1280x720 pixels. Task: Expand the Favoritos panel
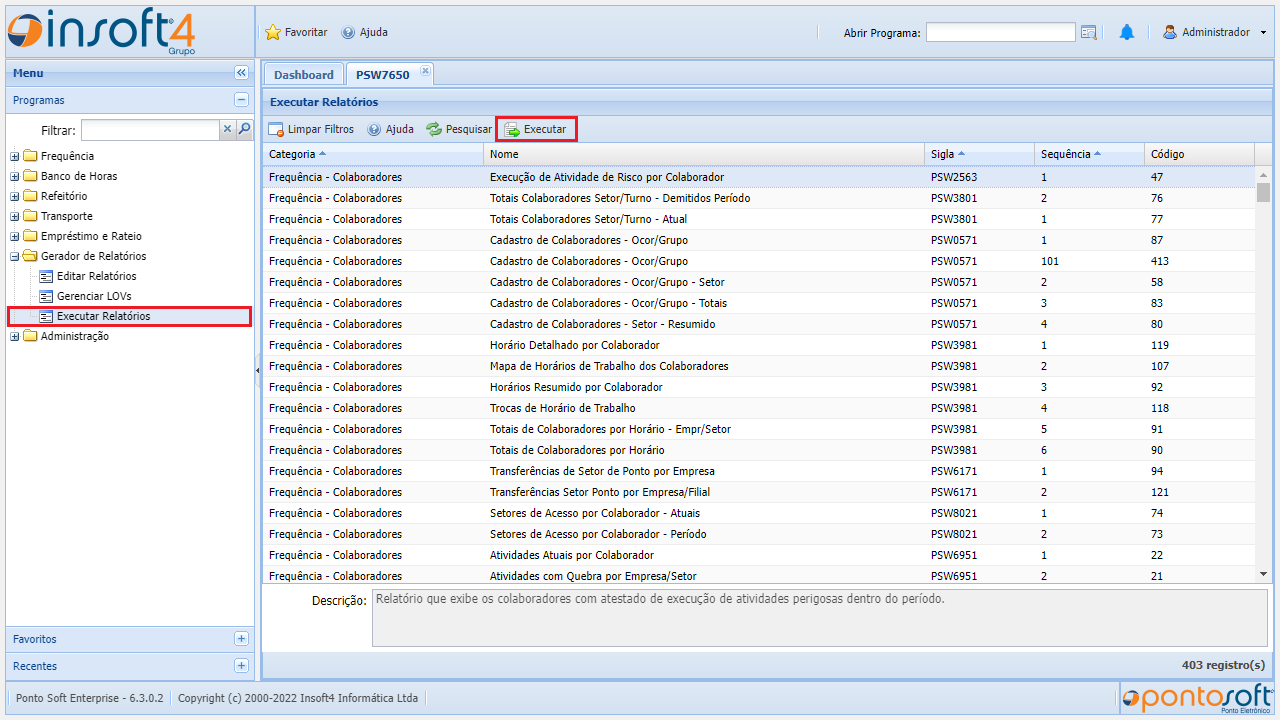click(x=241, y=639)
